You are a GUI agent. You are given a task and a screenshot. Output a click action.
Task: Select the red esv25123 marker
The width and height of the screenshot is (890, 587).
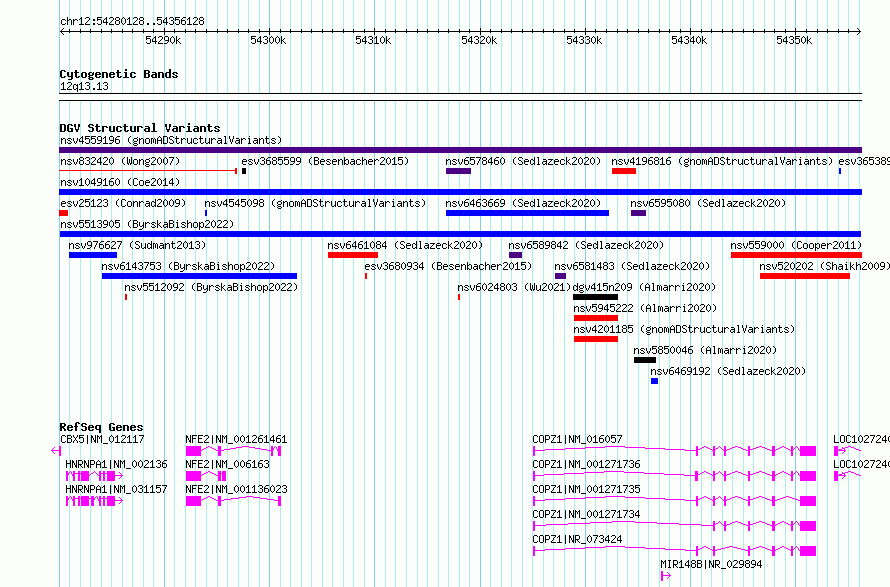coord(64,213)
